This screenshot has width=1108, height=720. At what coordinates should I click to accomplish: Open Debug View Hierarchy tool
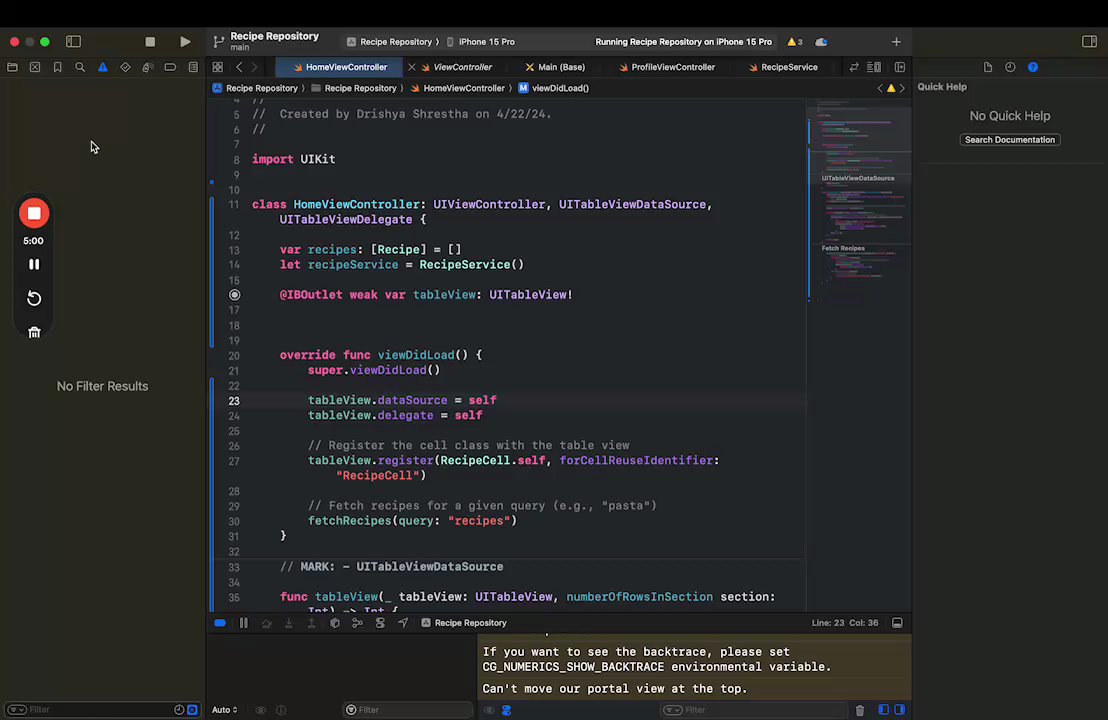[335, 623]
